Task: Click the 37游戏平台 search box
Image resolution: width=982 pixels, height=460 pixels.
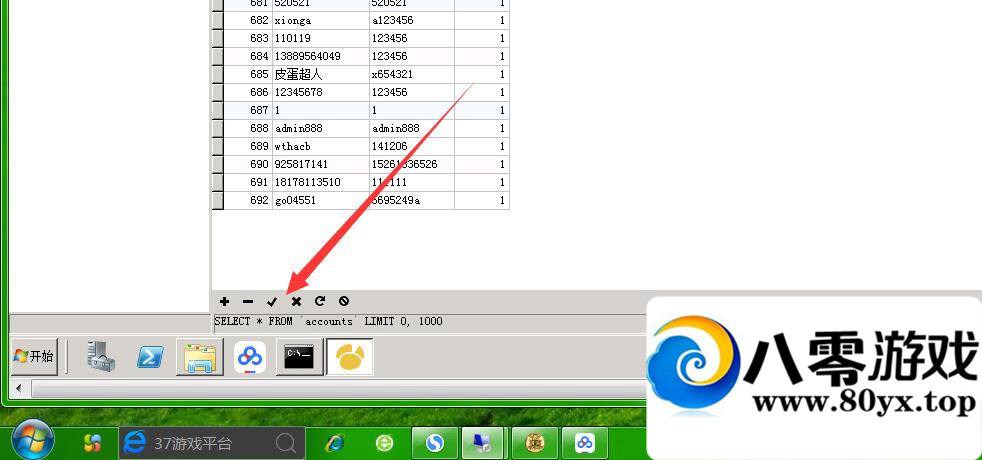Action: coord(212,444)
